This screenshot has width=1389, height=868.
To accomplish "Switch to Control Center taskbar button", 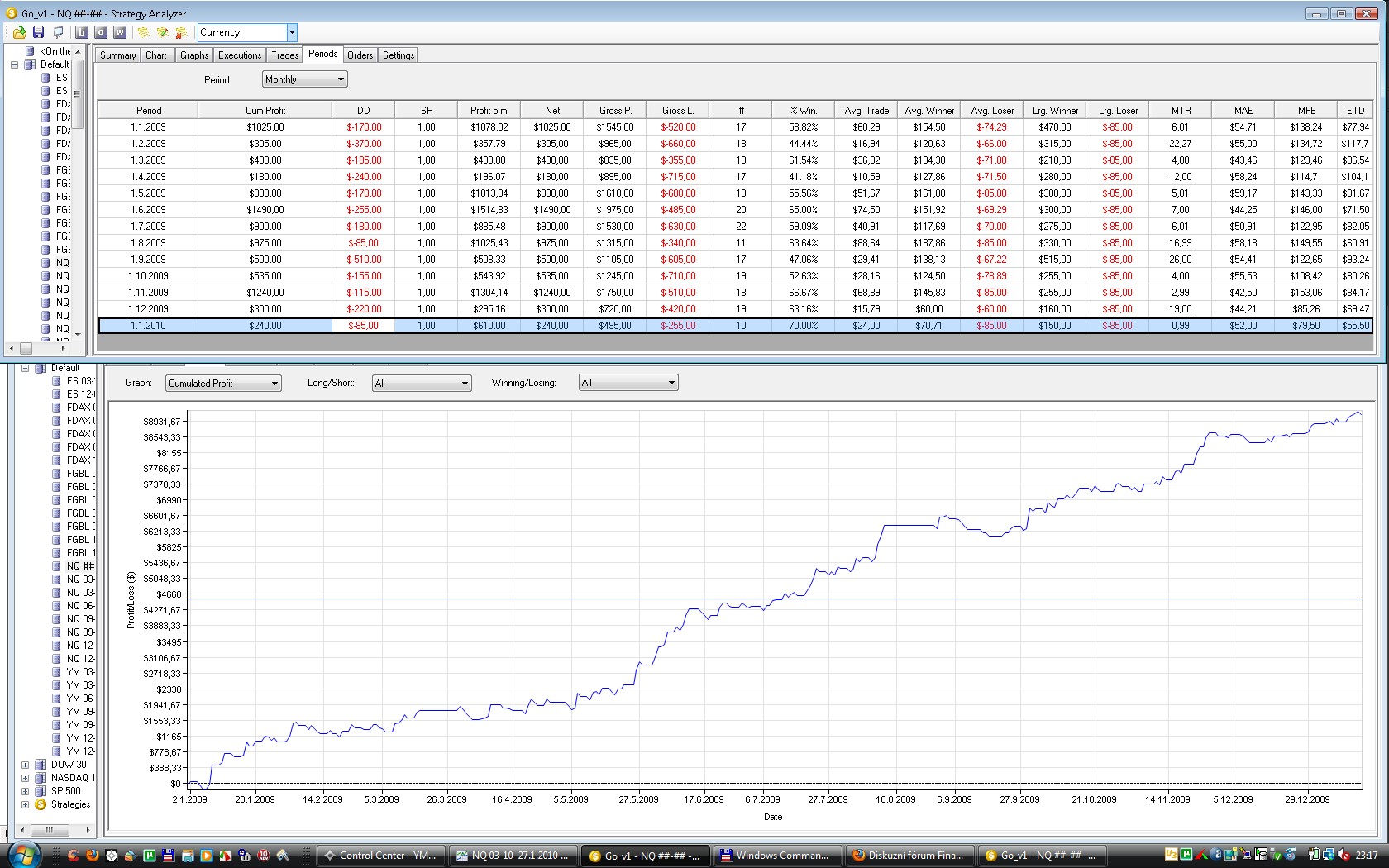I will [381, 856].
